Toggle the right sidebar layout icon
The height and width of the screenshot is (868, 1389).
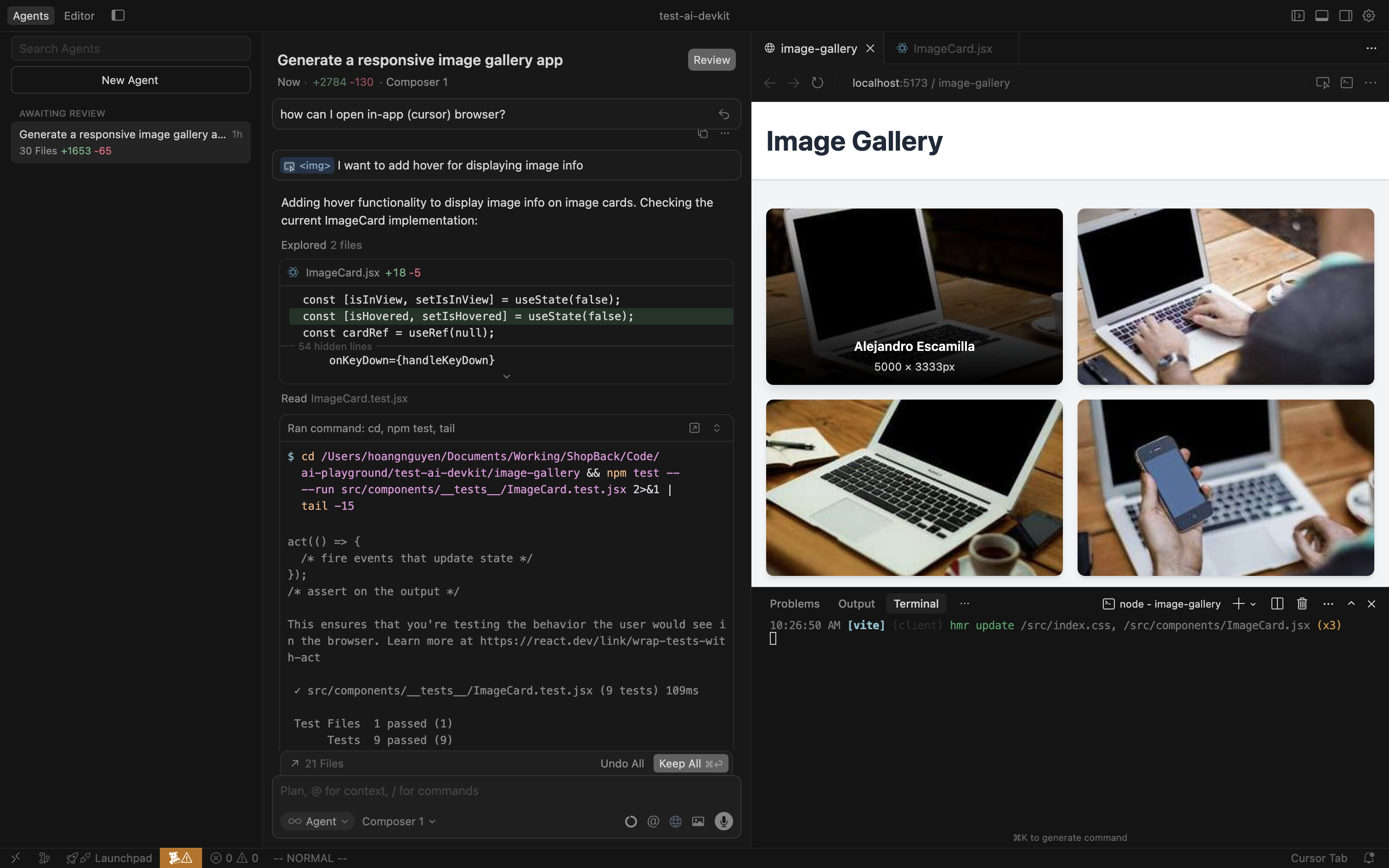pyautogui.click(x=1345, y=16)
